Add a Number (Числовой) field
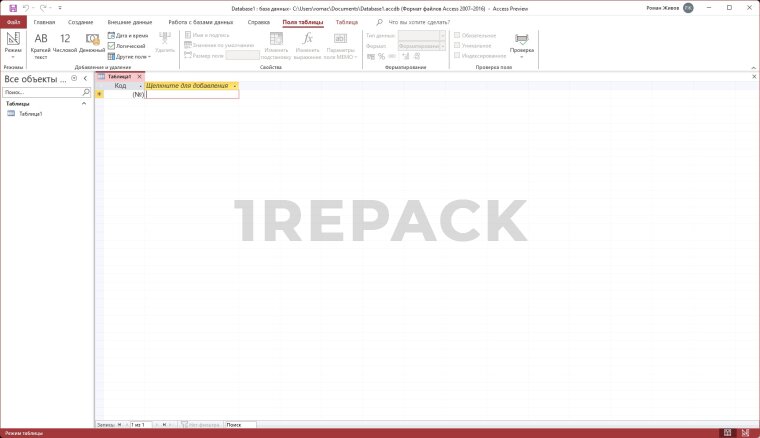 click(x=65, y=43)
